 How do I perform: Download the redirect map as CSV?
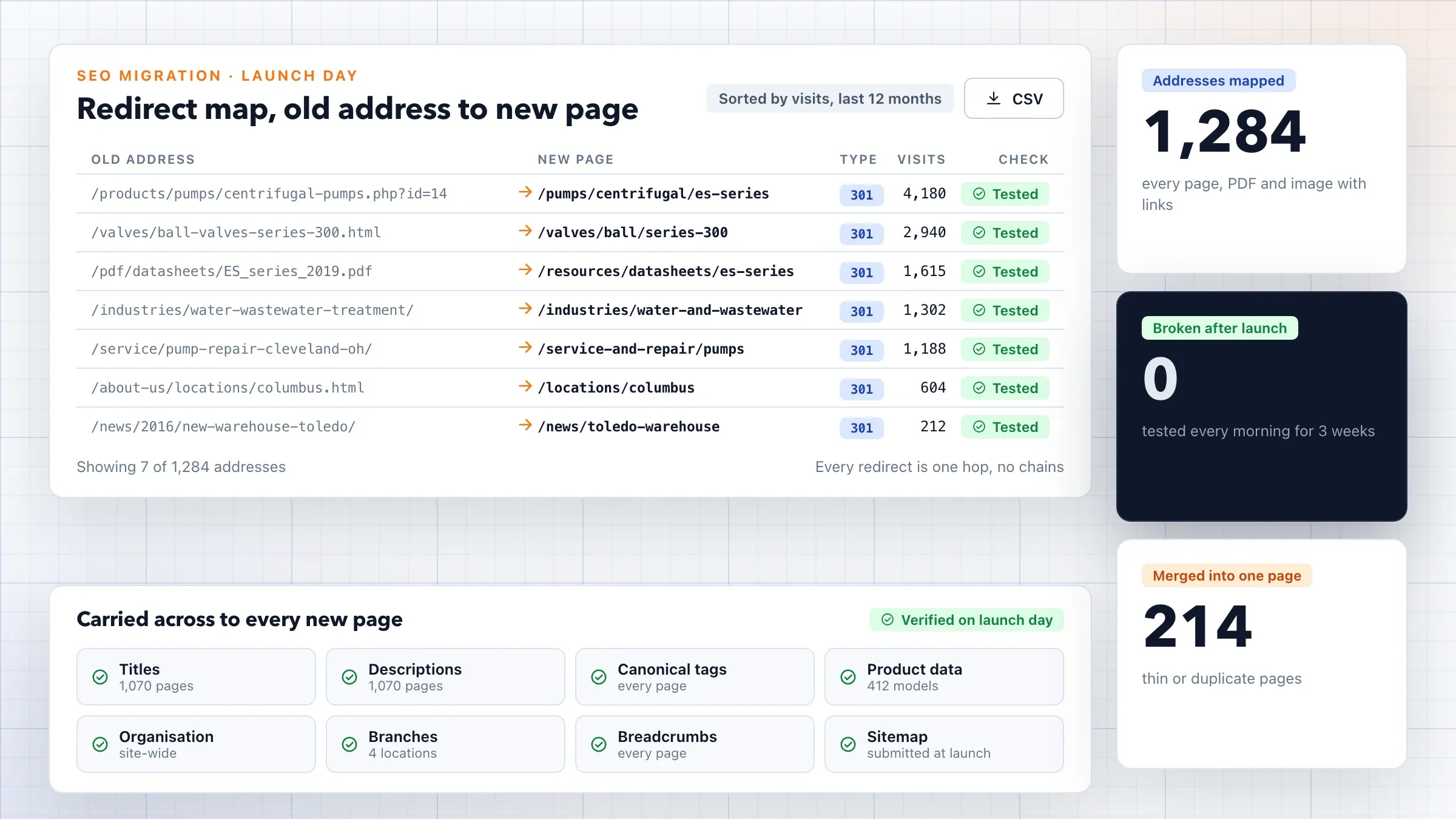tap(1014, 98)
